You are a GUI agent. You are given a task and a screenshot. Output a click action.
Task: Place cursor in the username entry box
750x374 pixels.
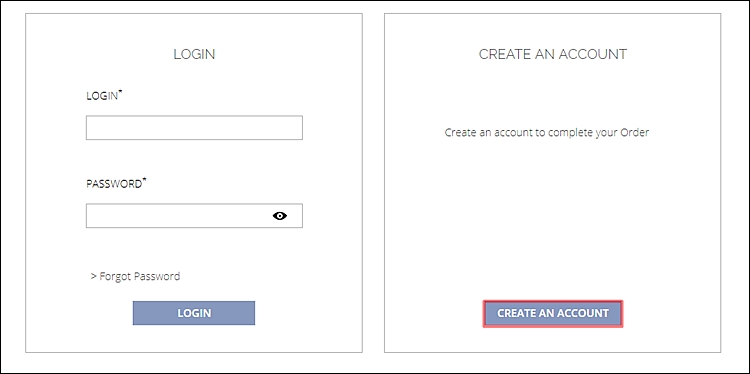click(x=194, y=128)
